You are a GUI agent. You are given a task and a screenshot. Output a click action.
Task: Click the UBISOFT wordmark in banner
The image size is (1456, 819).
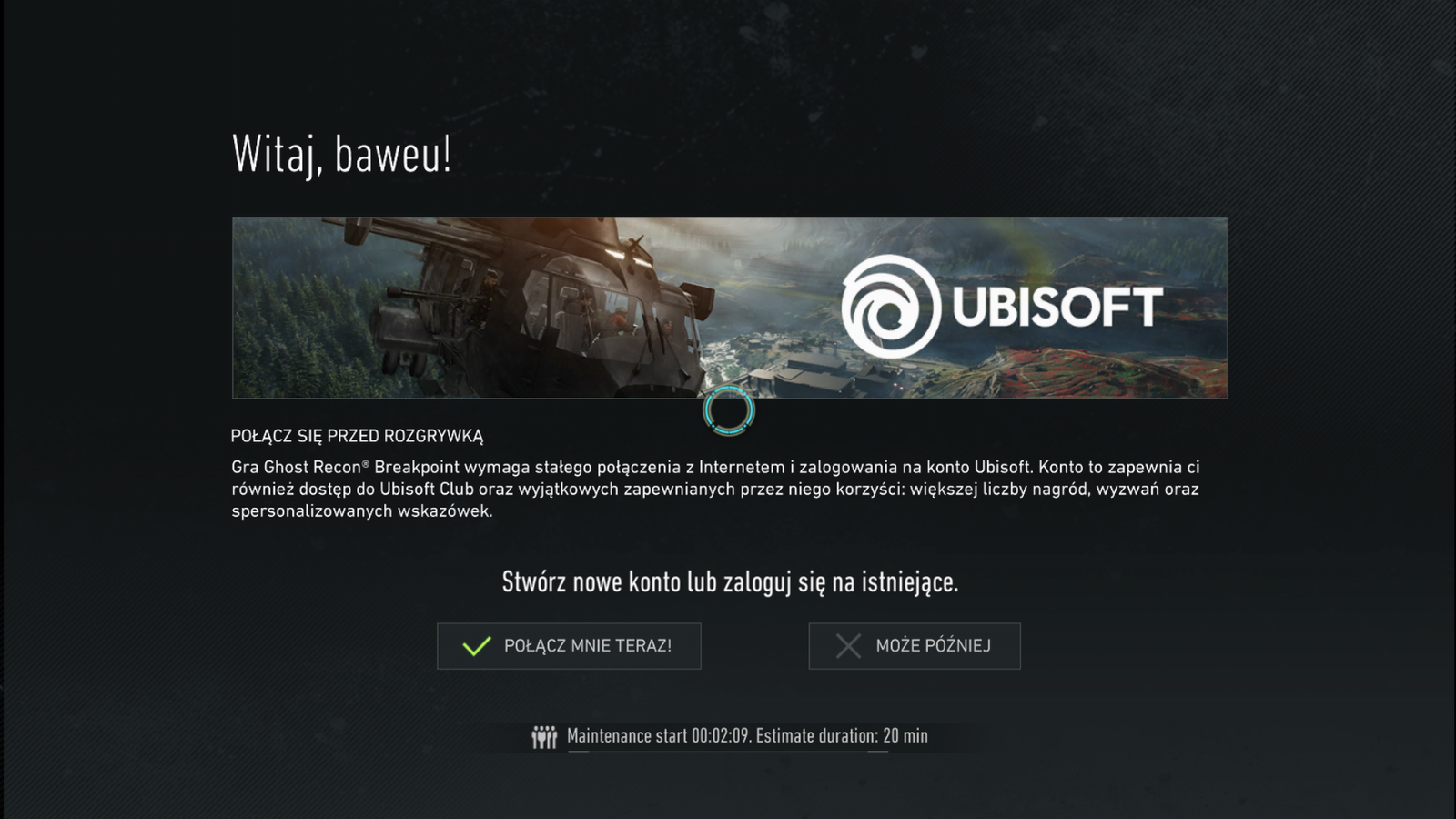point(1057,307)
